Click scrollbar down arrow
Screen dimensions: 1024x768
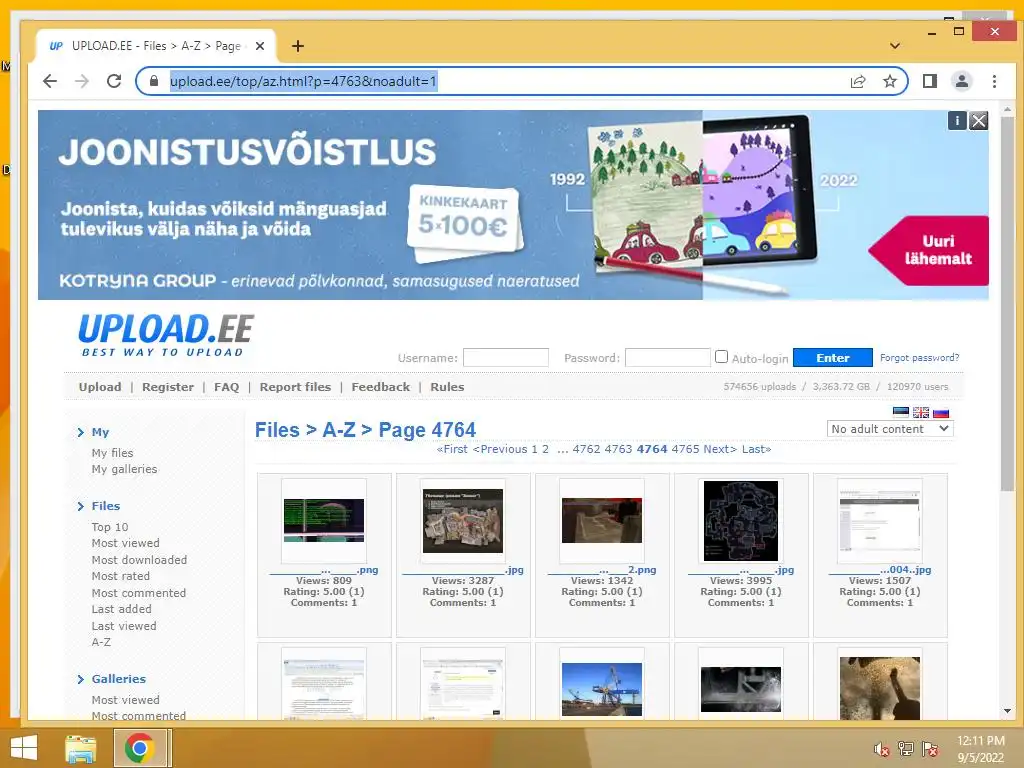1006,711
